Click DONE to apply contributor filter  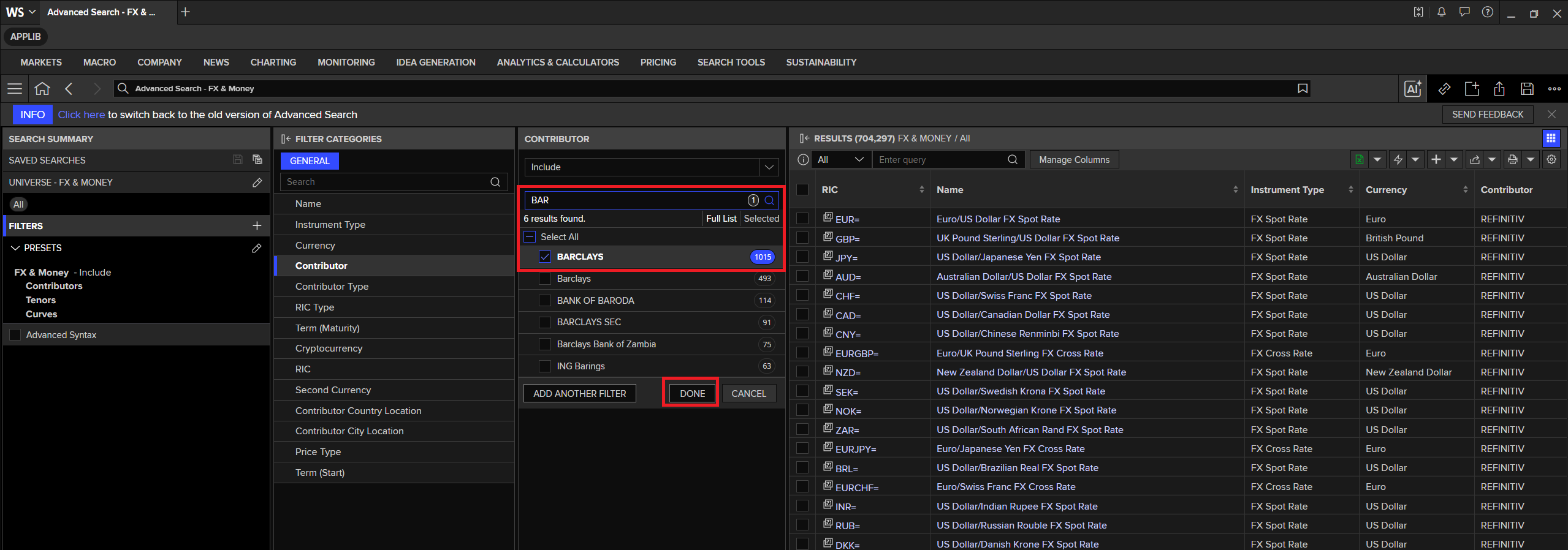point(692,394)
